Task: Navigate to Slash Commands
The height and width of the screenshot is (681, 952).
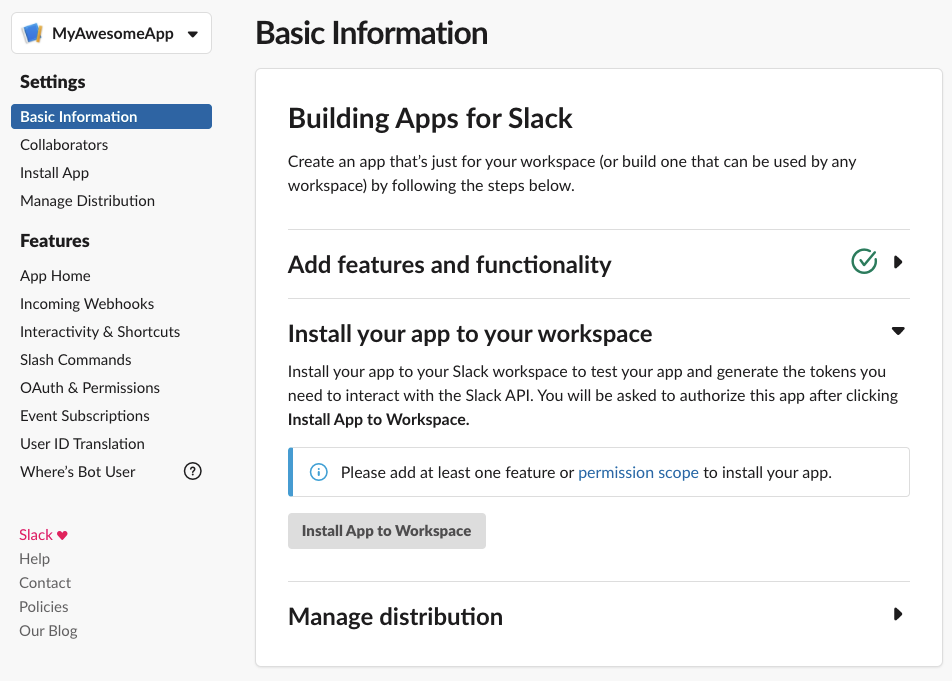Action: pos(76,360)
